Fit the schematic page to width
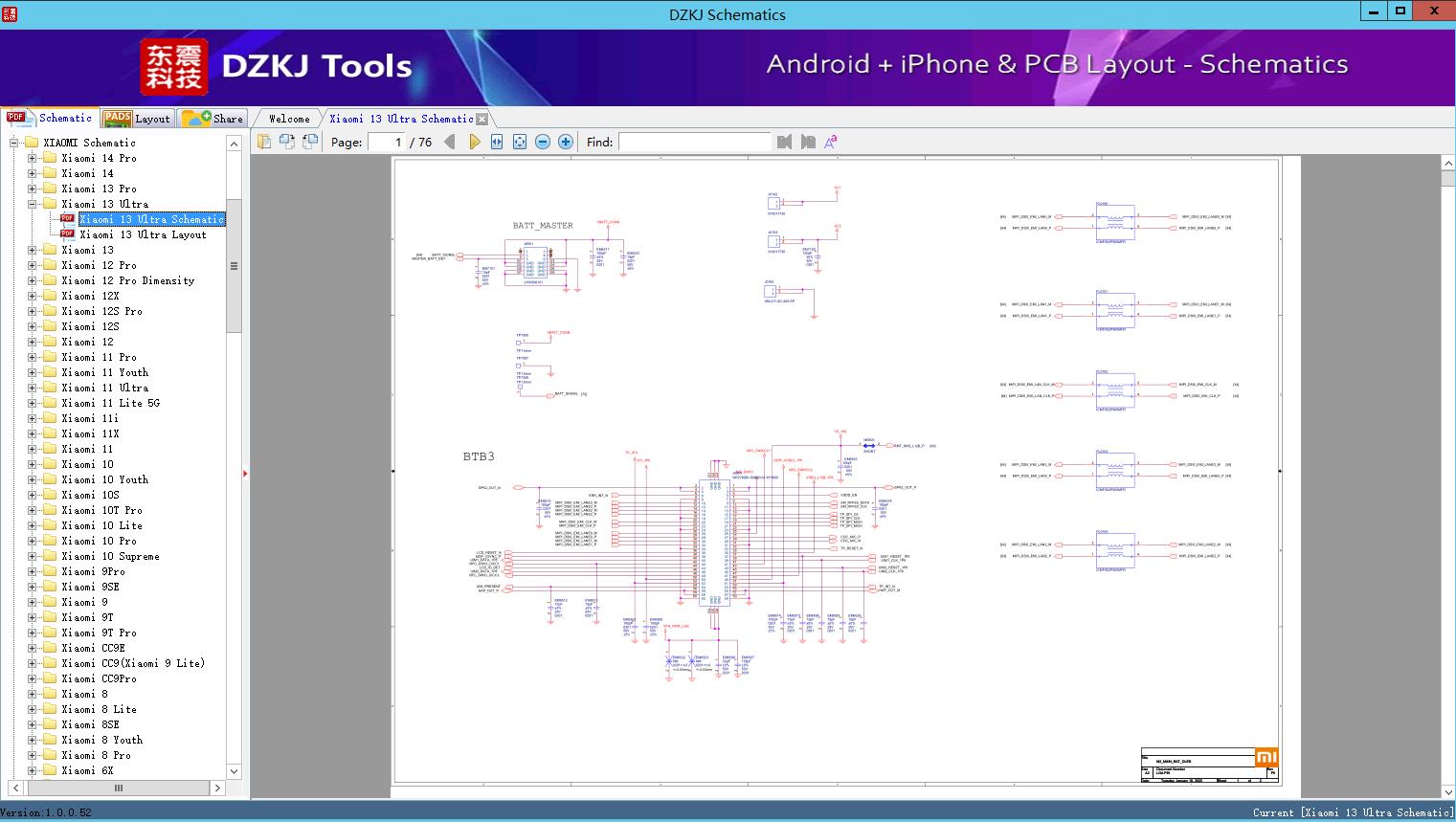Screen dimensions: 1456x822 point(497,142)
